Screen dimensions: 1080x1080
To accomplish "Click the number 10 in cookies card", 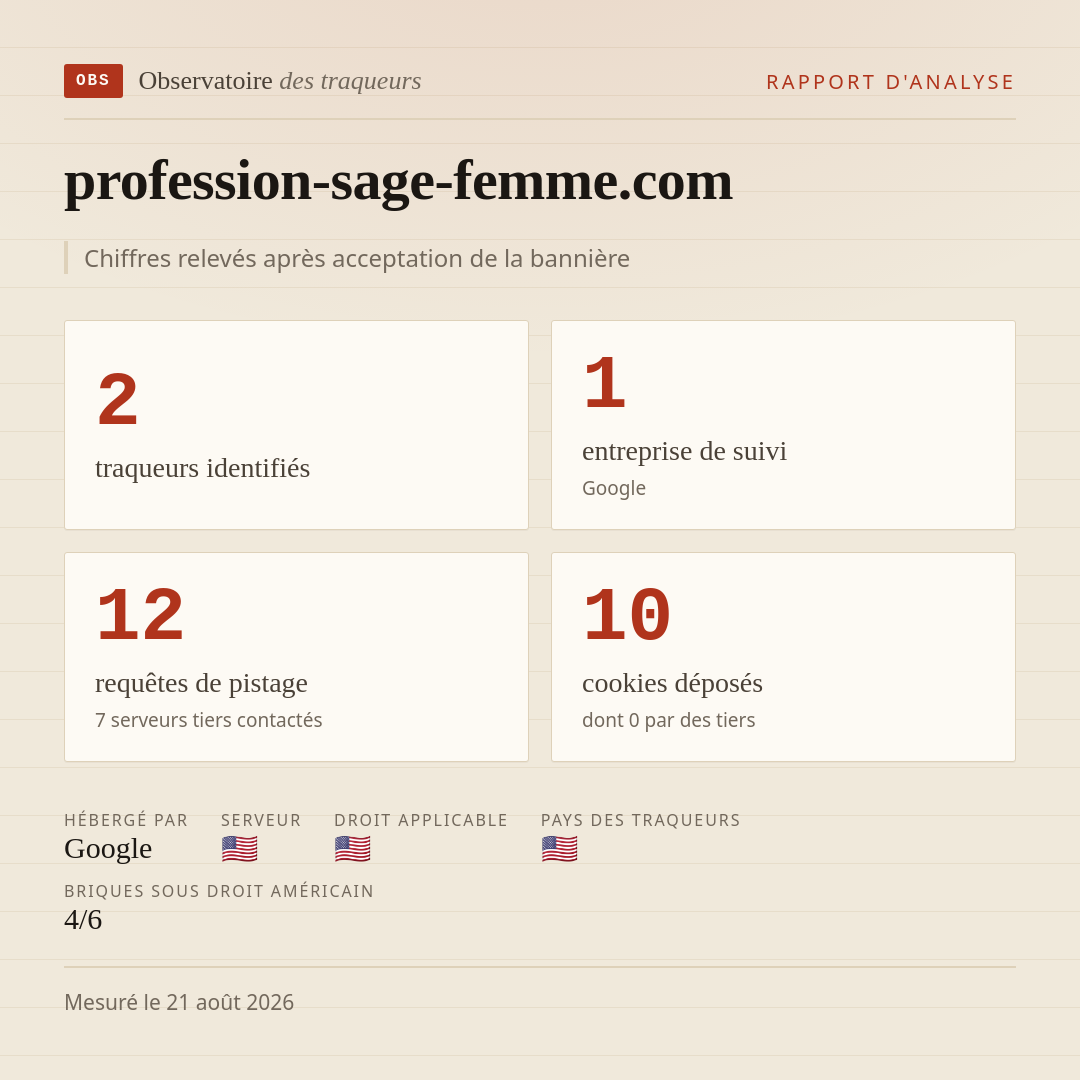I will click(x=627, y=615).
